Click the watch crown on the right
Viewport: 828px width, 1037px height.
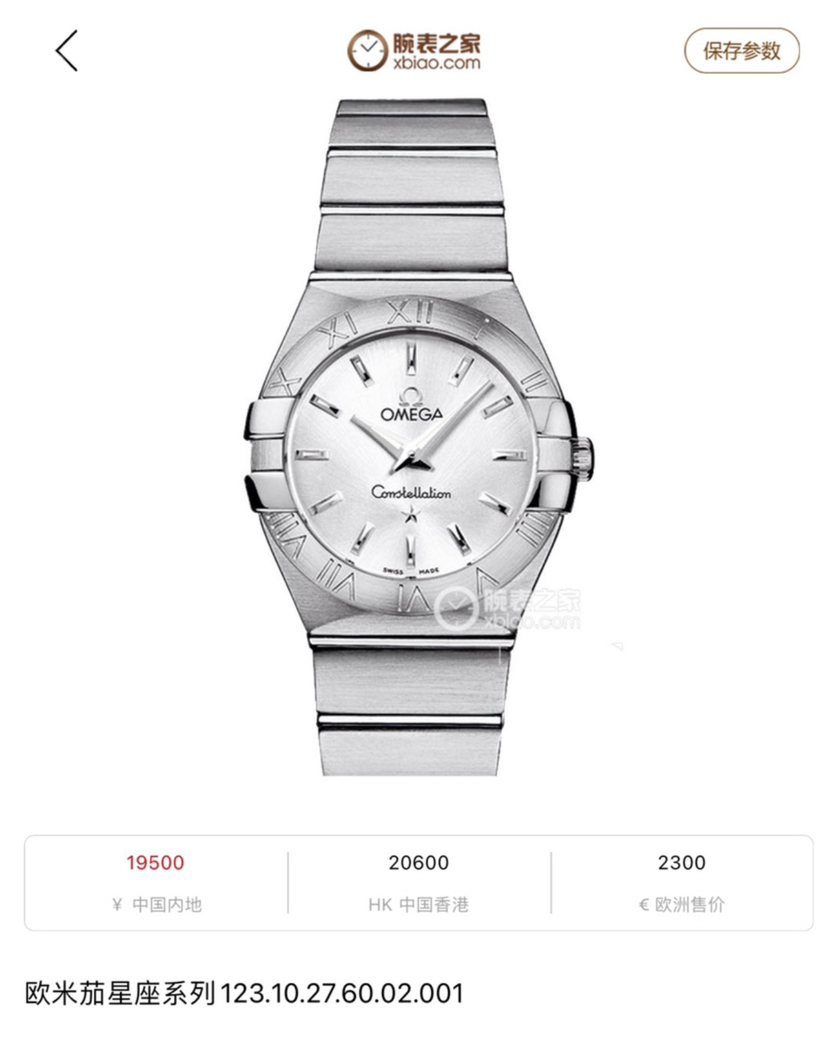coord(584,456)
